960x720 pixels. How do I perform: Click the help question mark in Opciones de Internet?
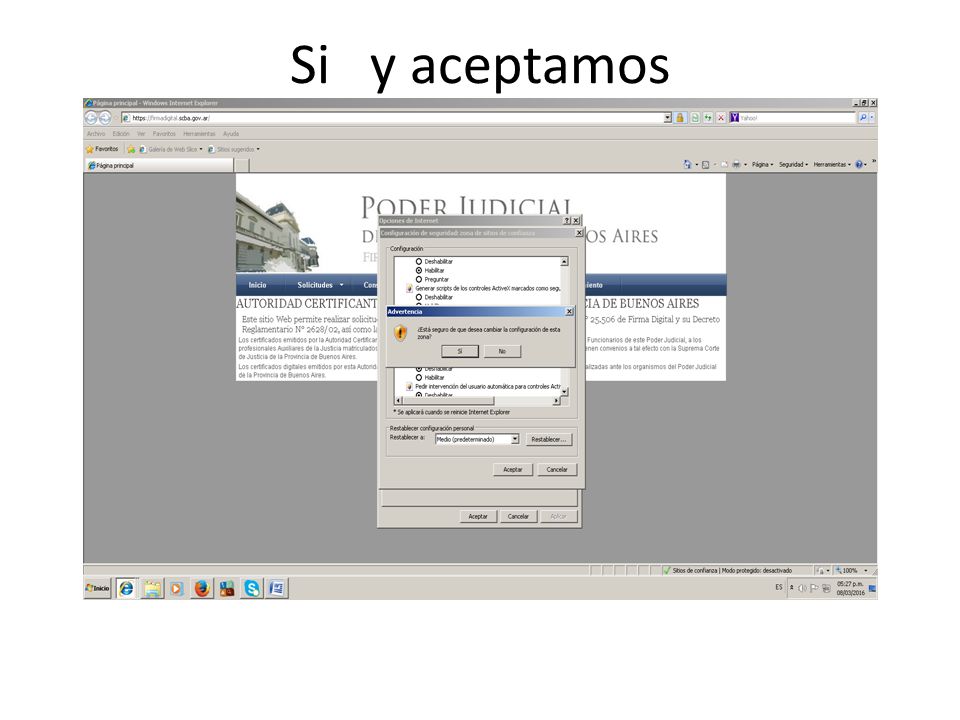[567, 220]
